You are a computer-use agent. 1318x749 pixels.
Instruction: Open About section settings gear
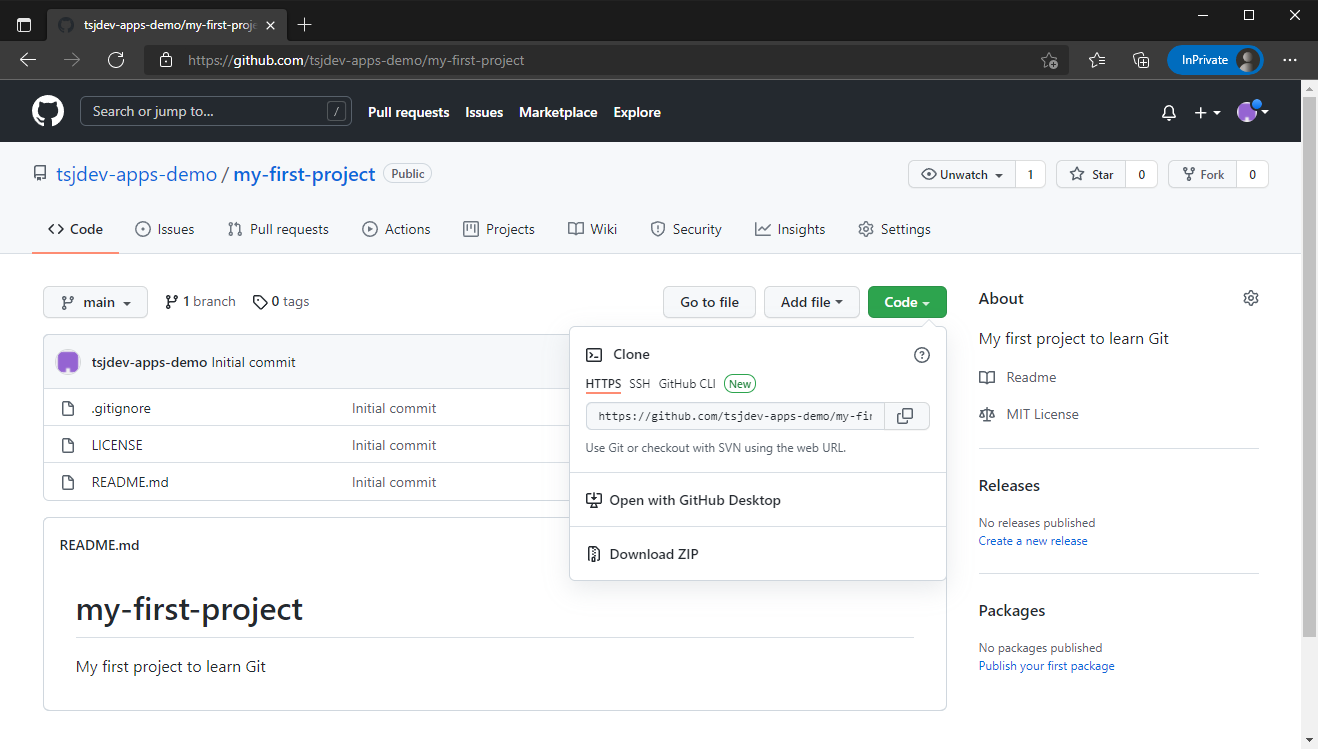pos(1250,298)
